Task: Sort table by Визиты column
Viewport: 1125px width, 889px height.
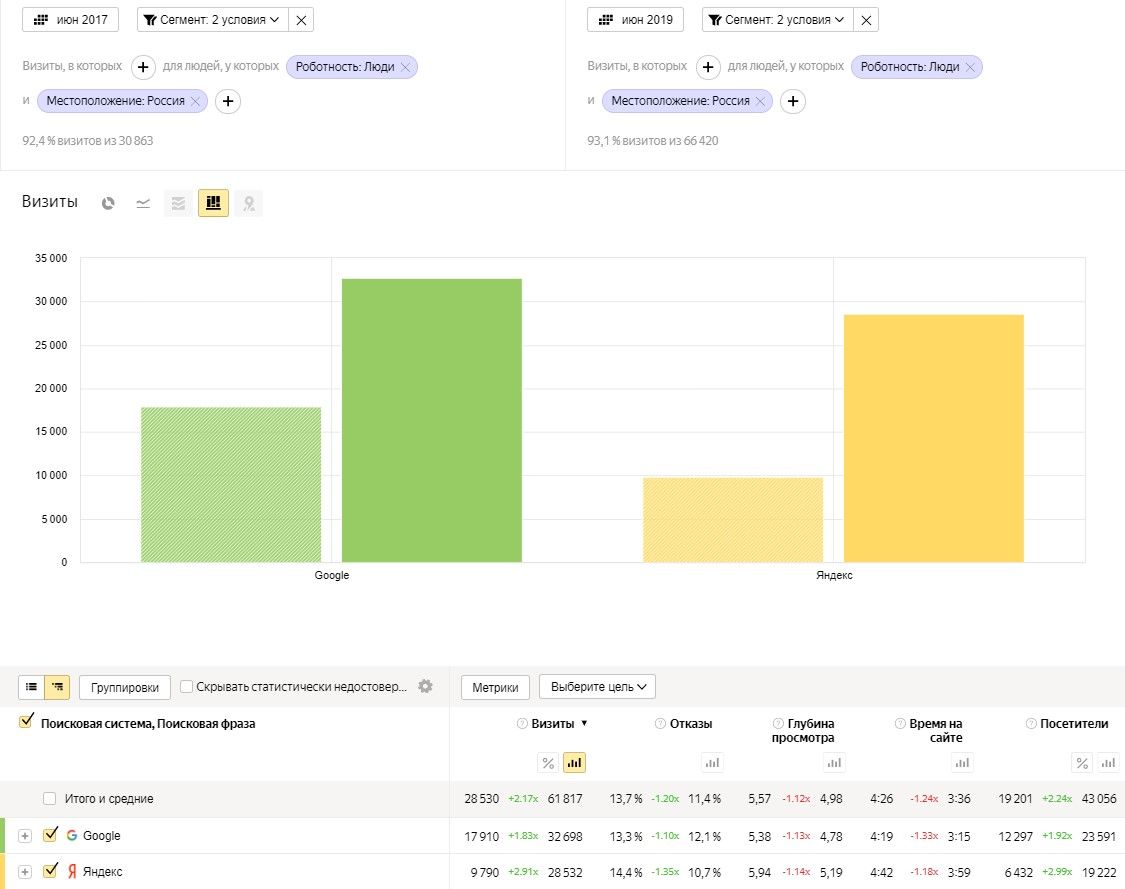Action: coord(552,723)
